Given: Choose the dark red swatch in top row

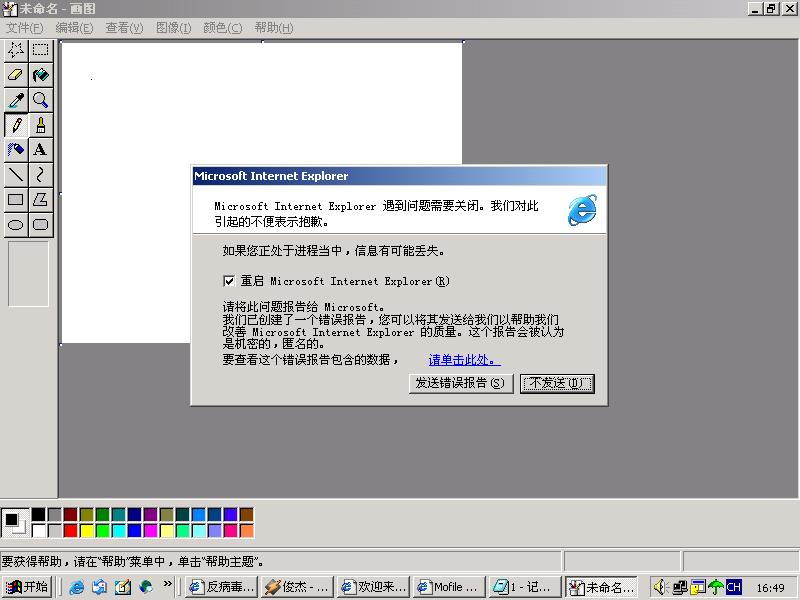Looking at the screenshot, I should 70,514.
